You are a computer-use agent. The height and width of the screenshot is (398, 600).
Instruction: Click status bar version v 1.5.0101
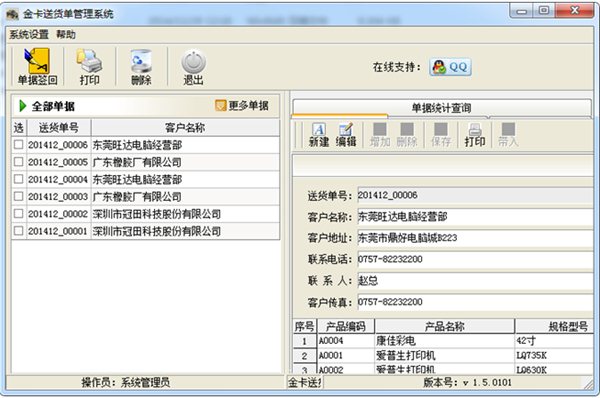point(467,382)
